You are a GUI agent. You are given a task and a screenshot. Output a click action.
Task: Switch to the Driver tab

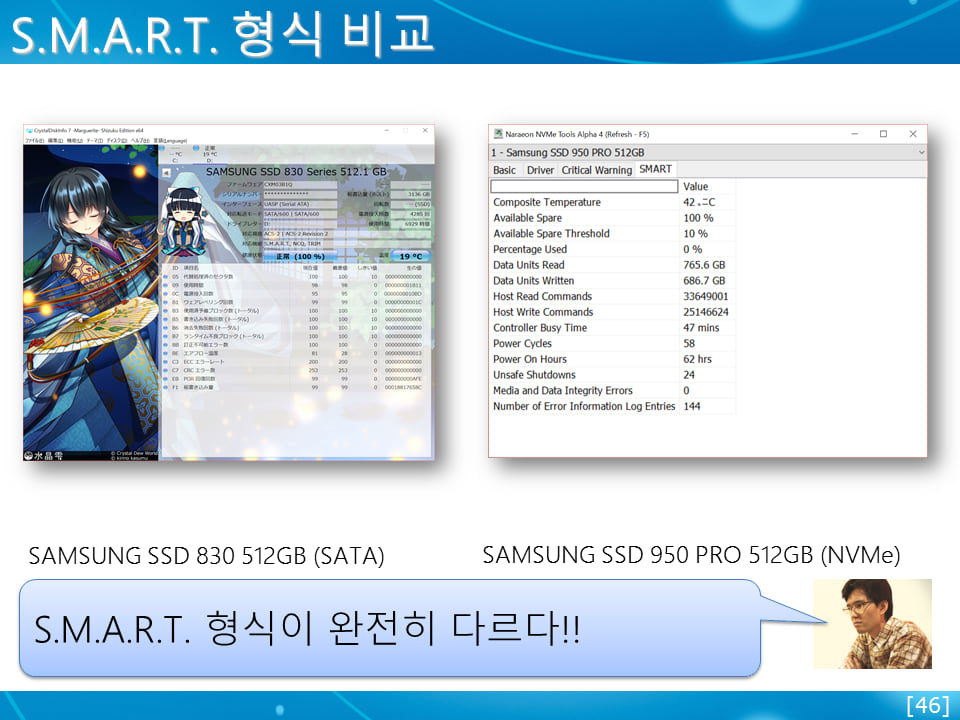(x=540, y=170)
